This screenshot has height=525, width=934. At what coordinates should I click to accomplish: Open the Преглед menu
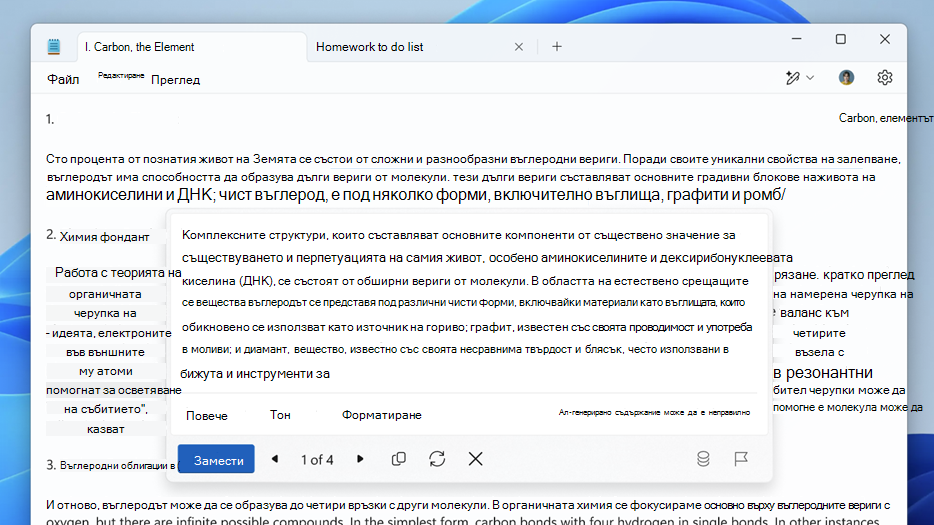click(x=175, y=80)
